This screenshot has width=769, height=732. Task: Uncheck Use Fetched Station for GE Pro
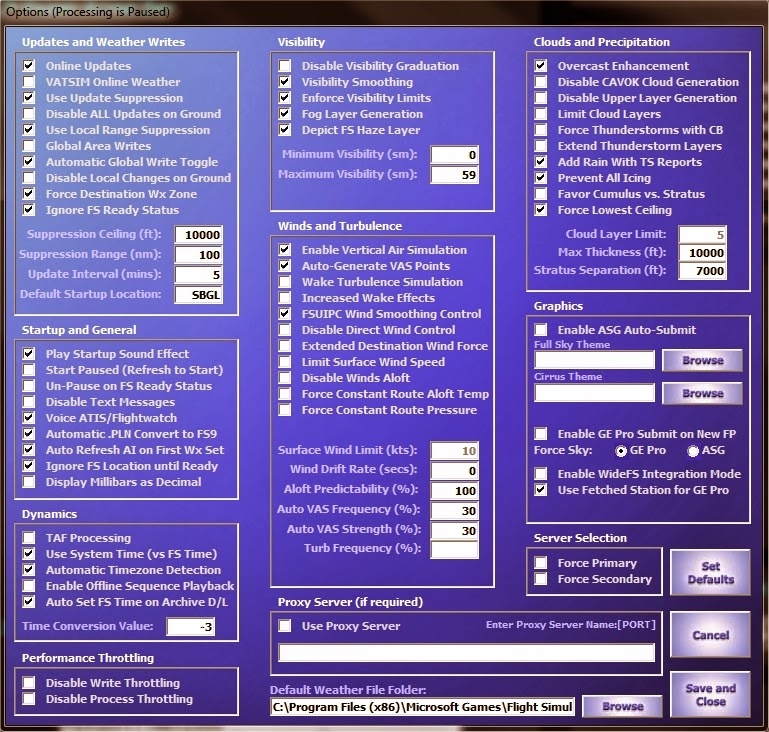tap(540, 490)
